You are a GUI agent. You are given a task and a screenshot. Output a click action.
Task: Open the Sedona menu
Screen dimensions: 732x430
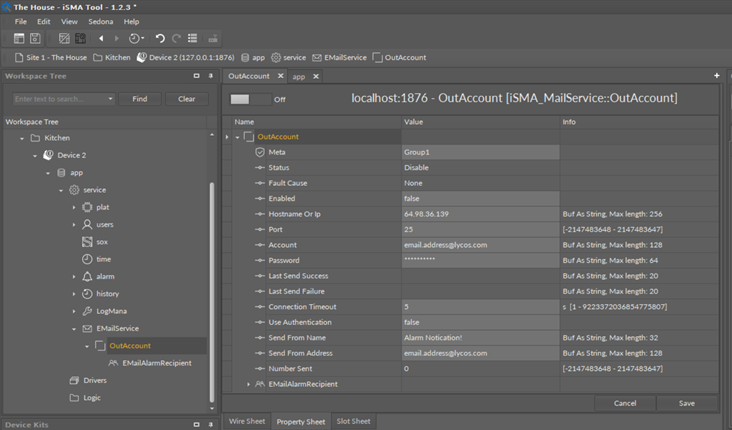103,21
